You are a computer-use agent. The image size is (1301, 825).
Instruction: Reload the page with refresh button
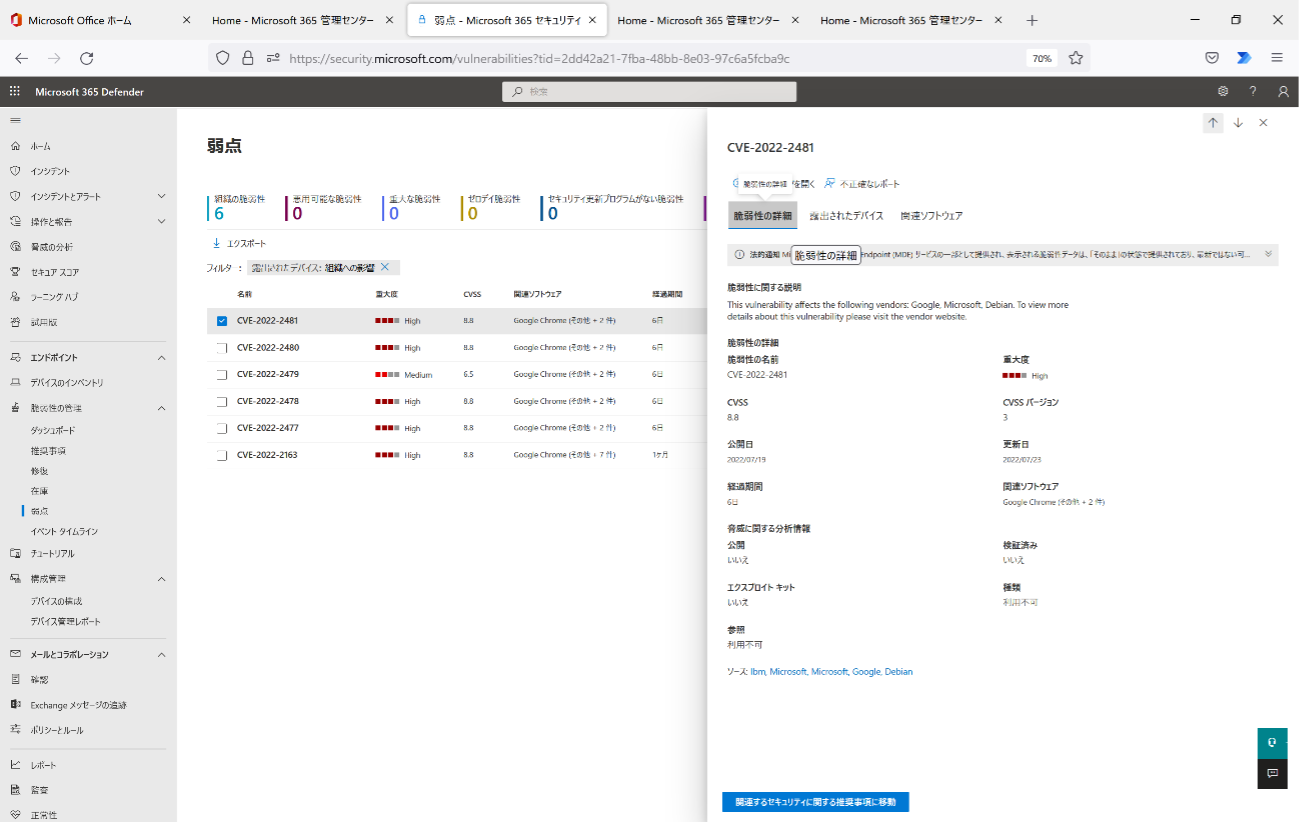coord(85,58)
